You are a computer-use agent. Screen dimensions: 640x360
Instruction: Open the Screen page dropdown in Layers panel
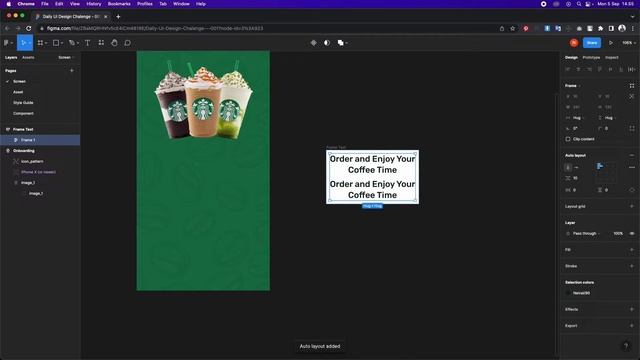pyautogui.click(x=66, y=58)
